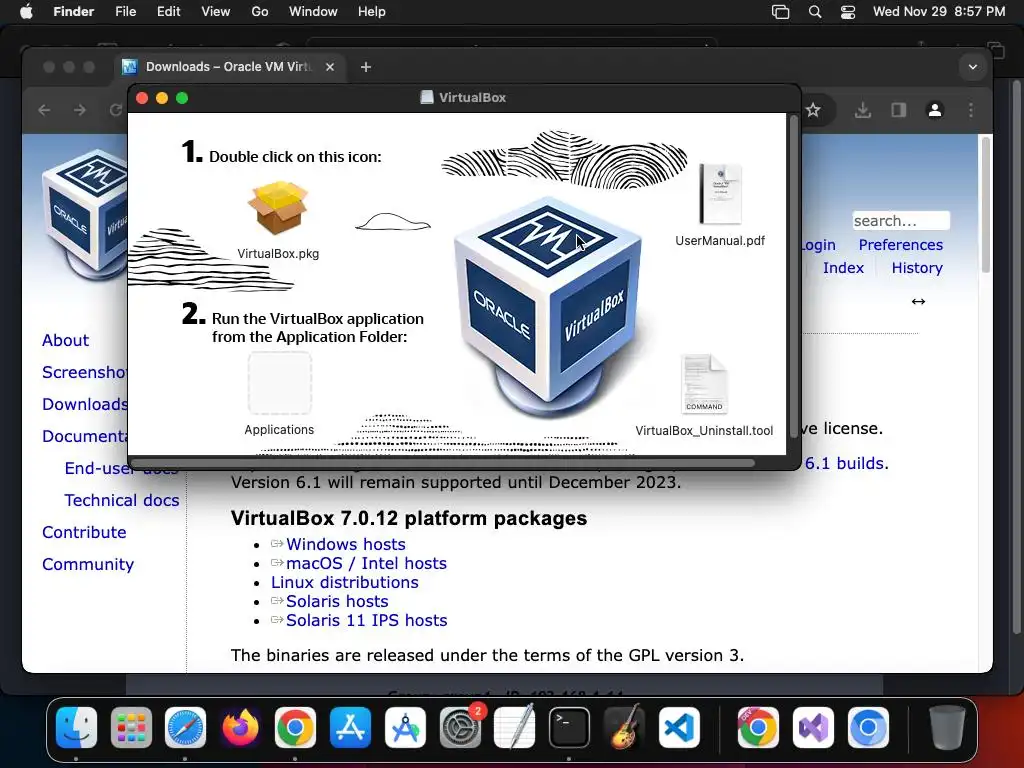Open the Solaris 11 IPS hosts link
Viewport: 1024px width, 768px height.
(366, 620)
